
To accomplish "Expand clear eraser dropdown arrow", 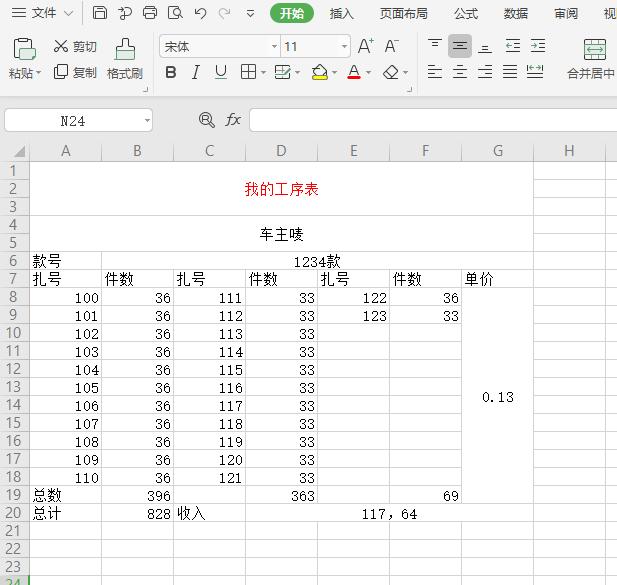I will click(405, 72).
